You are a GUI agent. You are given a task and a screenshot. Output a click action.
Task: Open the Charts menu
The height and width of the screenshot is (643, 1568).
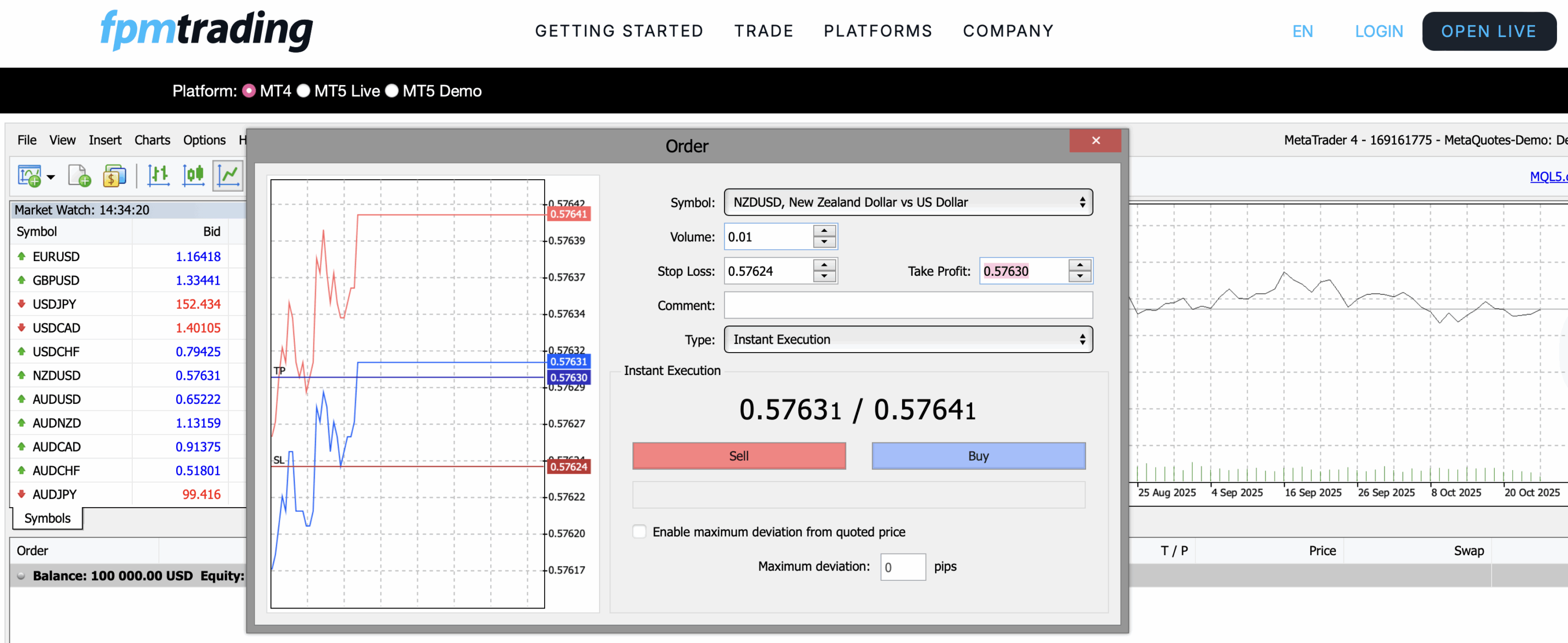point(152,140)
